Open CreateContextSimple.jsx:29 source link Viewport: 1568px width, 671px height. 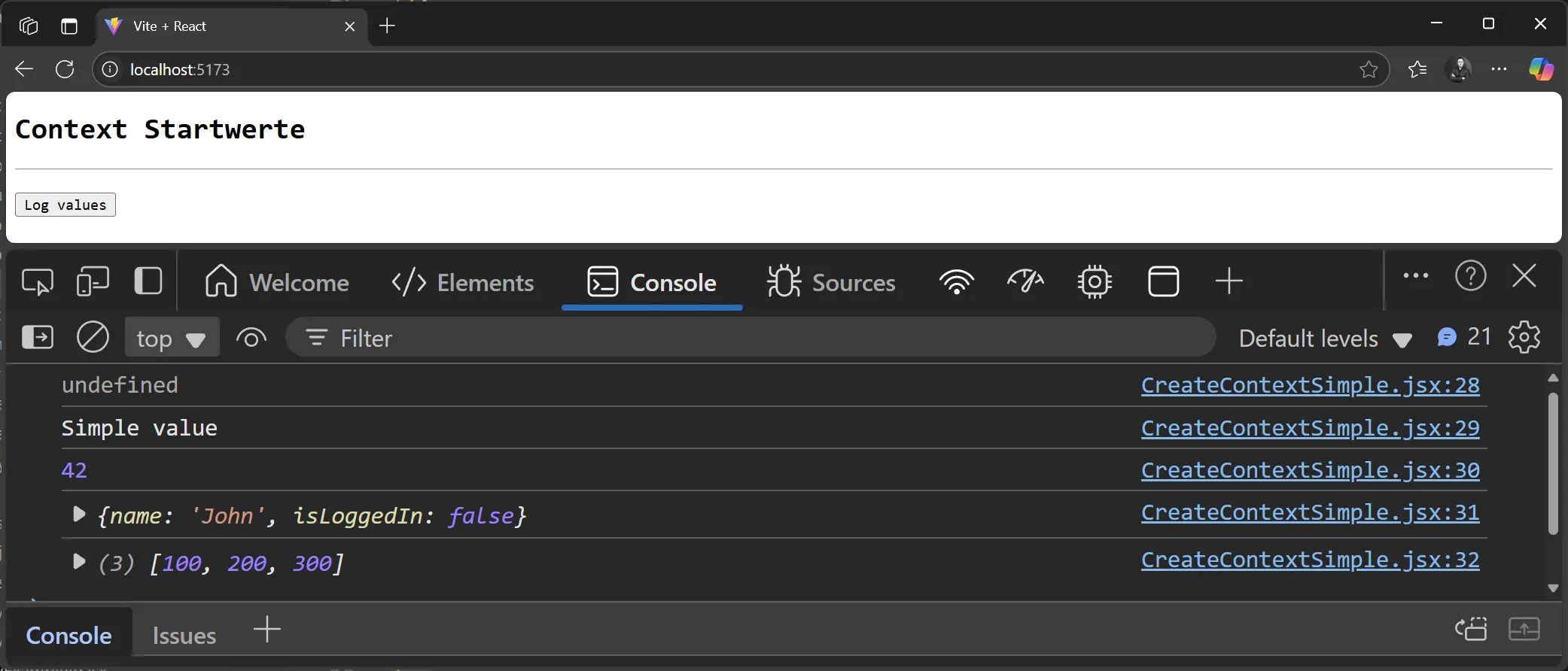[1310, 428]
